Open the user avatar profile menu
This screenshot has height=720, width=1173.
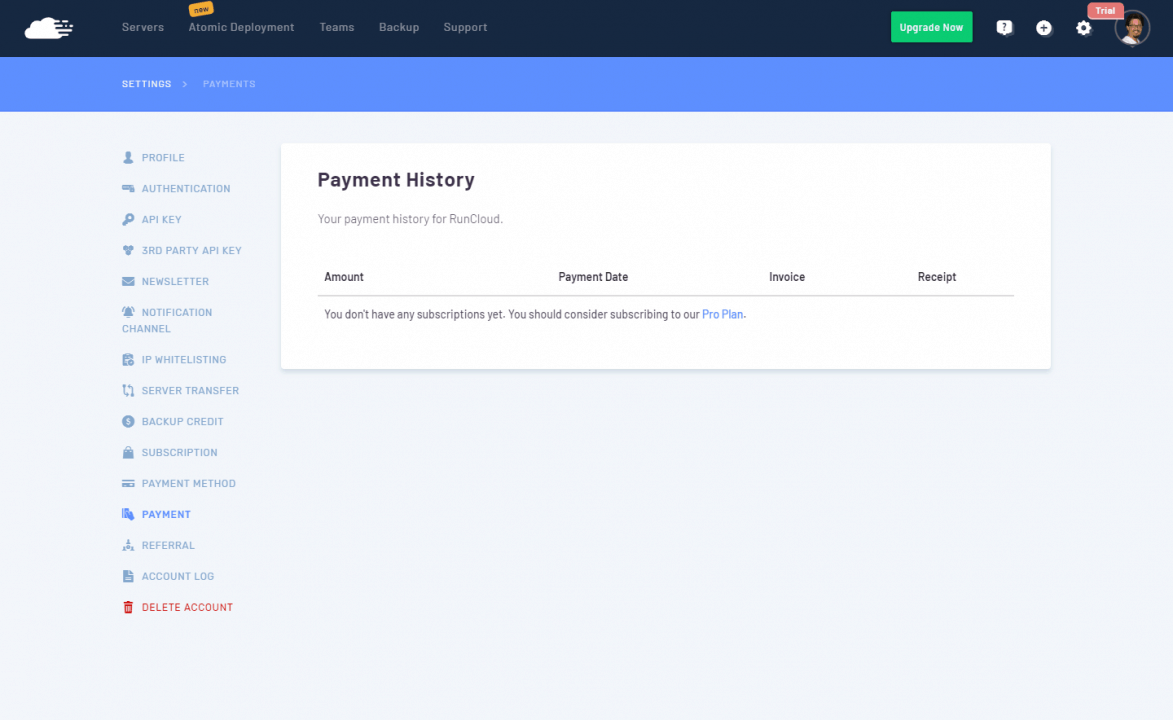tap(1132, 28)
